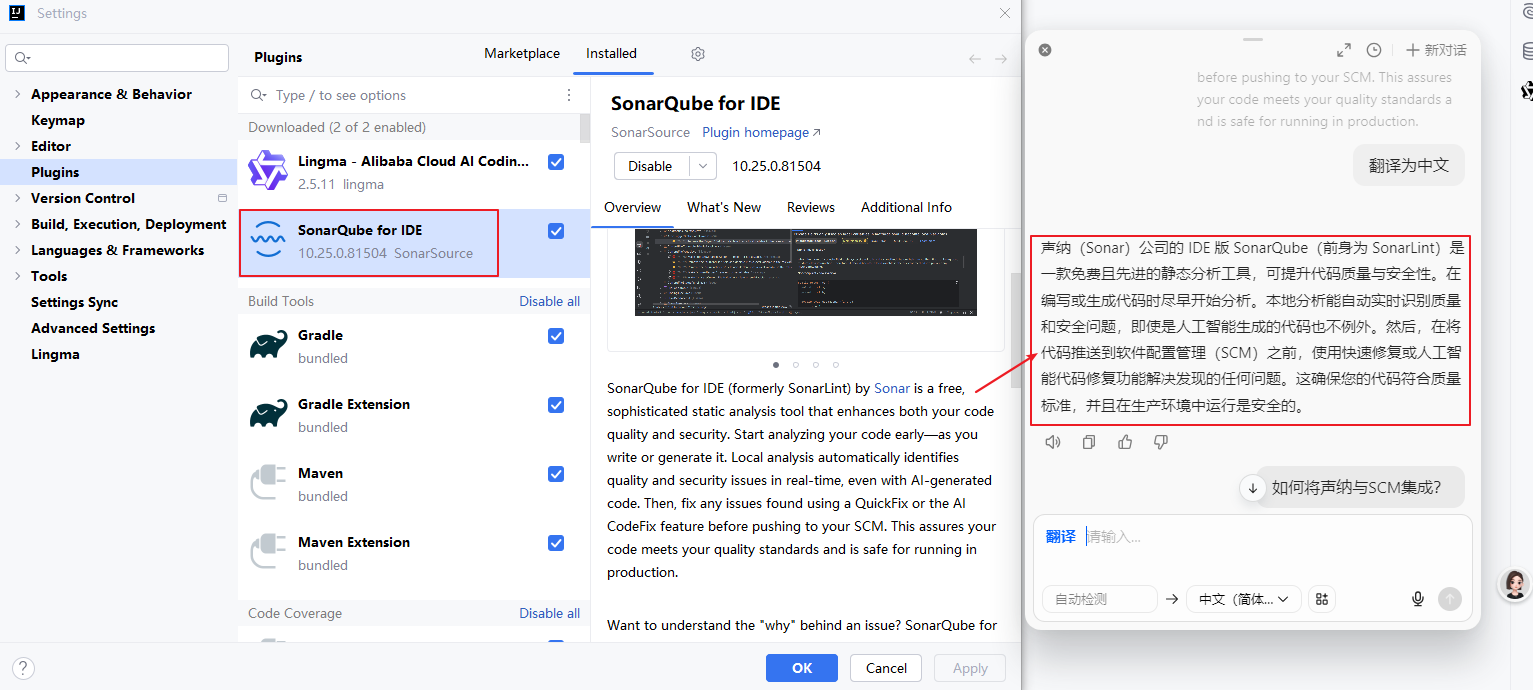The width and height of the screenshot is (1533, 690).
Task: Click the assistant avatar on the right edge
Action: (x=1515, y=585)
